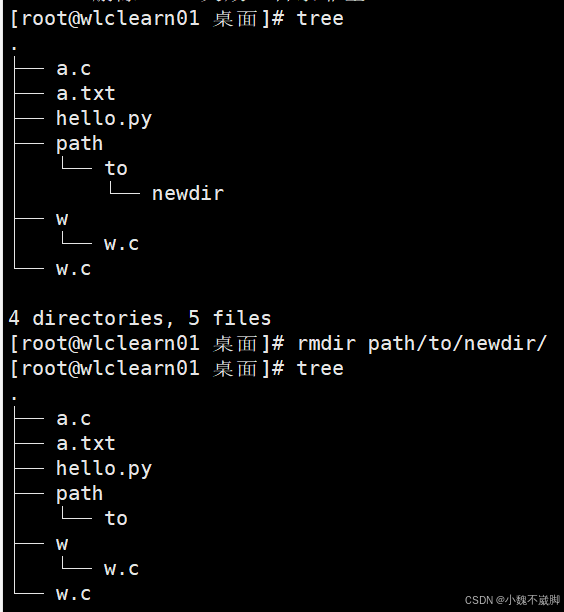Click the first tree command at top
The height and width of the screenshot is (612, 564).
(x=320, y=18)
